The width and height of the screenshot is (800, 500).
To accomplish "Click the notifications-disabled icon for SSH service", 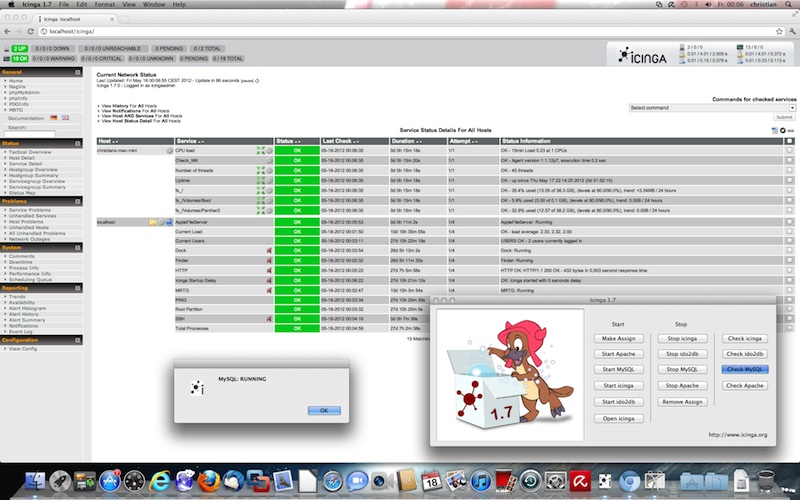I will coord(269,319).
